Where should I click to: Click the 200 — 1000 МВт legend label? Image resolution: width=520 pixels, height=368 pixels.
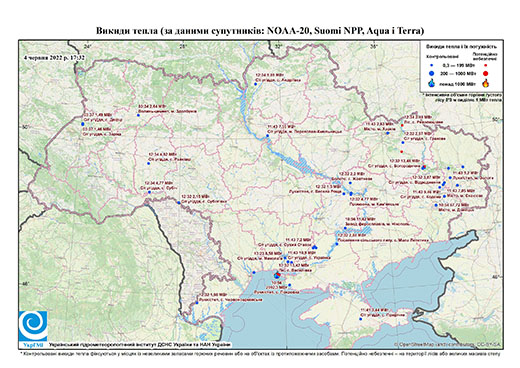(458, 73)
